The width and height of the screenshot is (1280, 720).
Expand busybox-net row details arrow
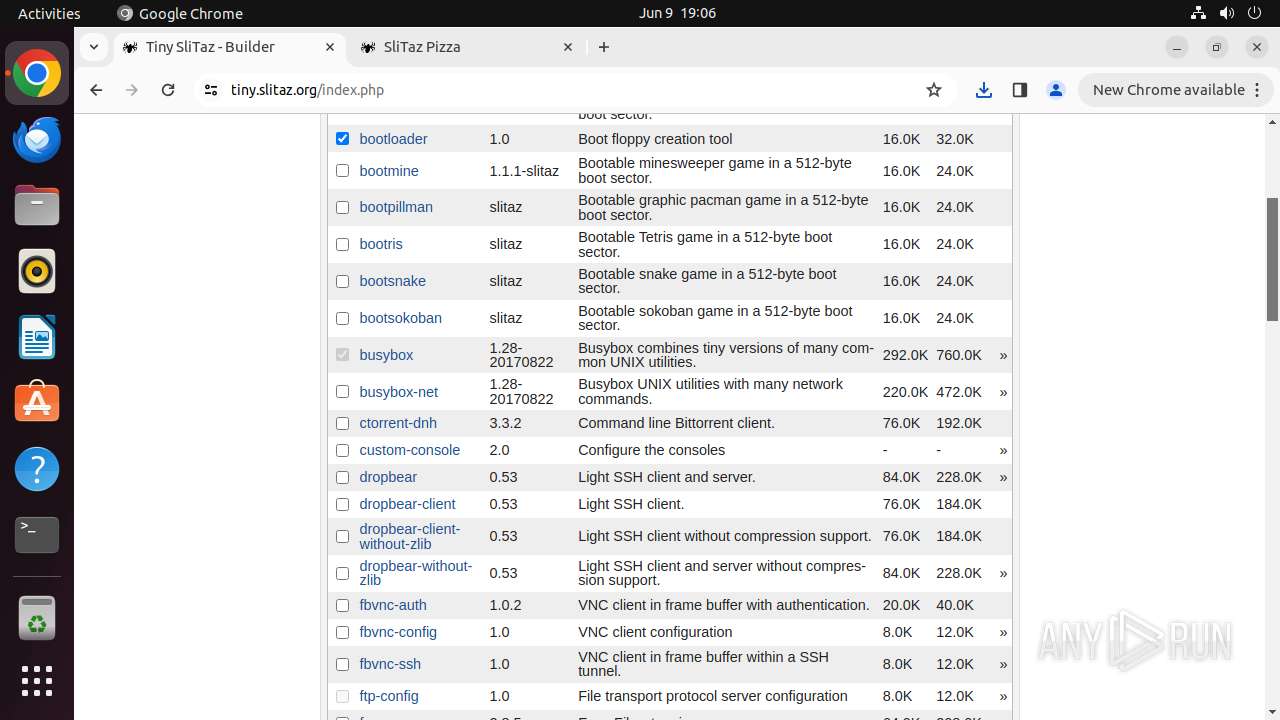pyautogui.click(x=1003, y=392)
